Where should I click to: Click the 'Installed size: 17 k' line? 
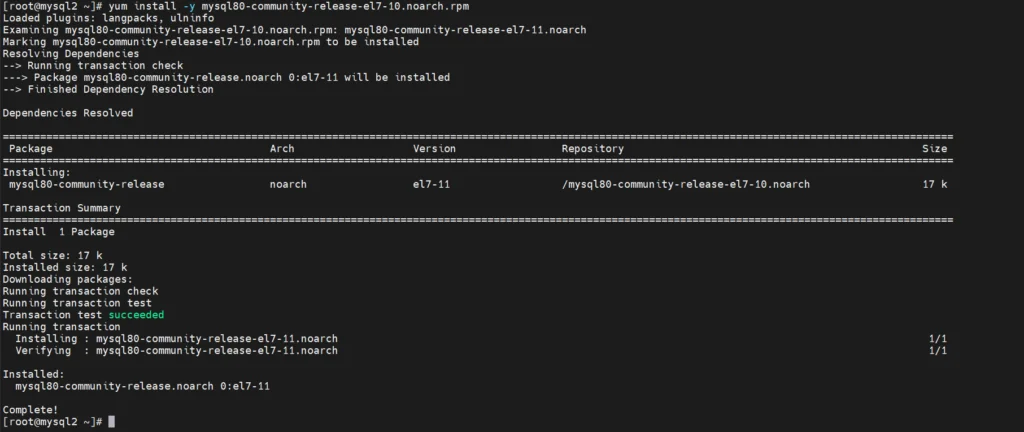tap(65, 268)
